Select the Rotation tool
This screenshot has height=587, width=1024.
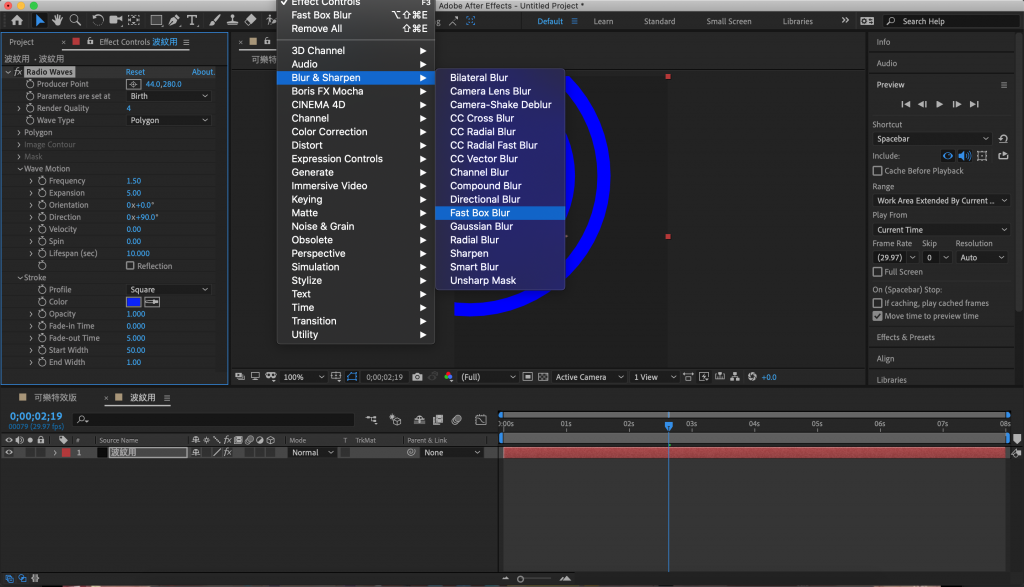click(x=98, y=20)
